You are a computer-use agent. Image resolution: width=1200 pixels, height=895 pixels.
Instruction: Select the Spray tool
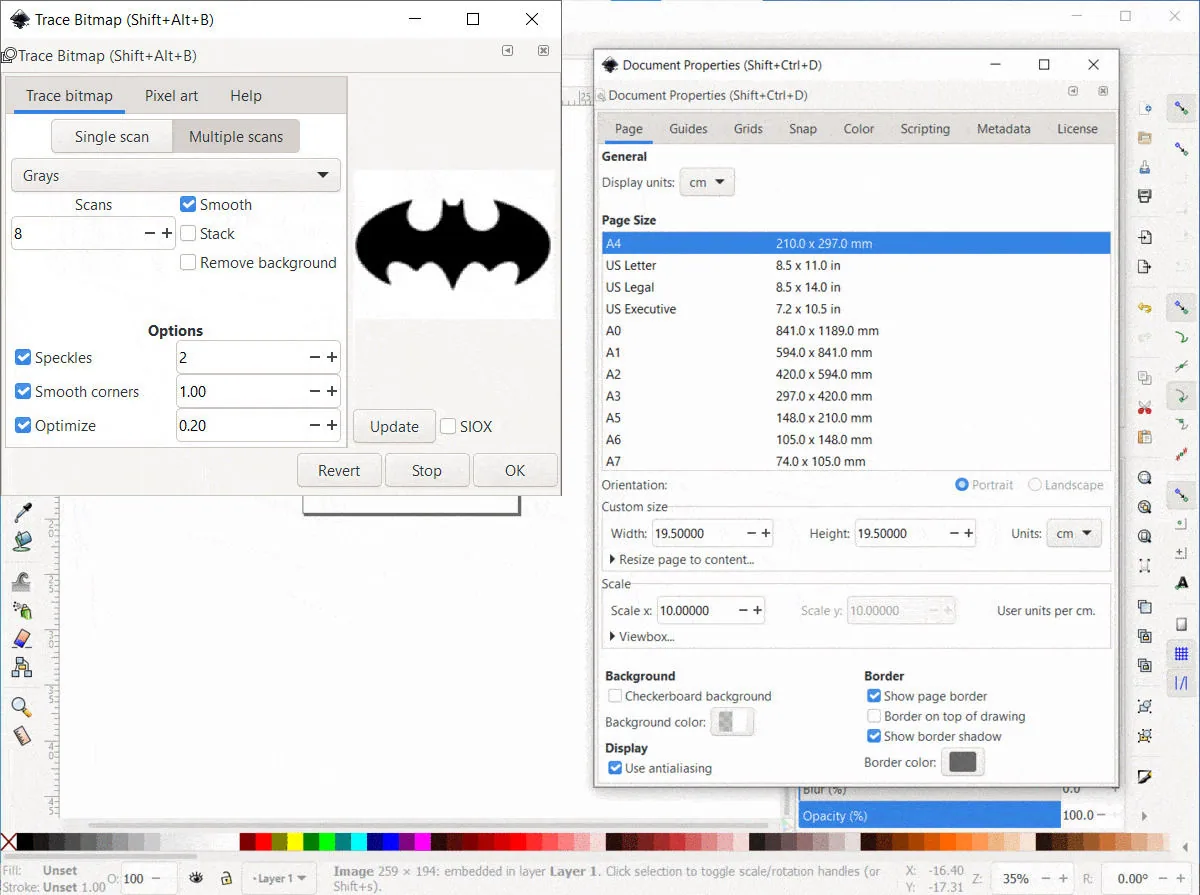pyautogui.click(x=21, y=610)
